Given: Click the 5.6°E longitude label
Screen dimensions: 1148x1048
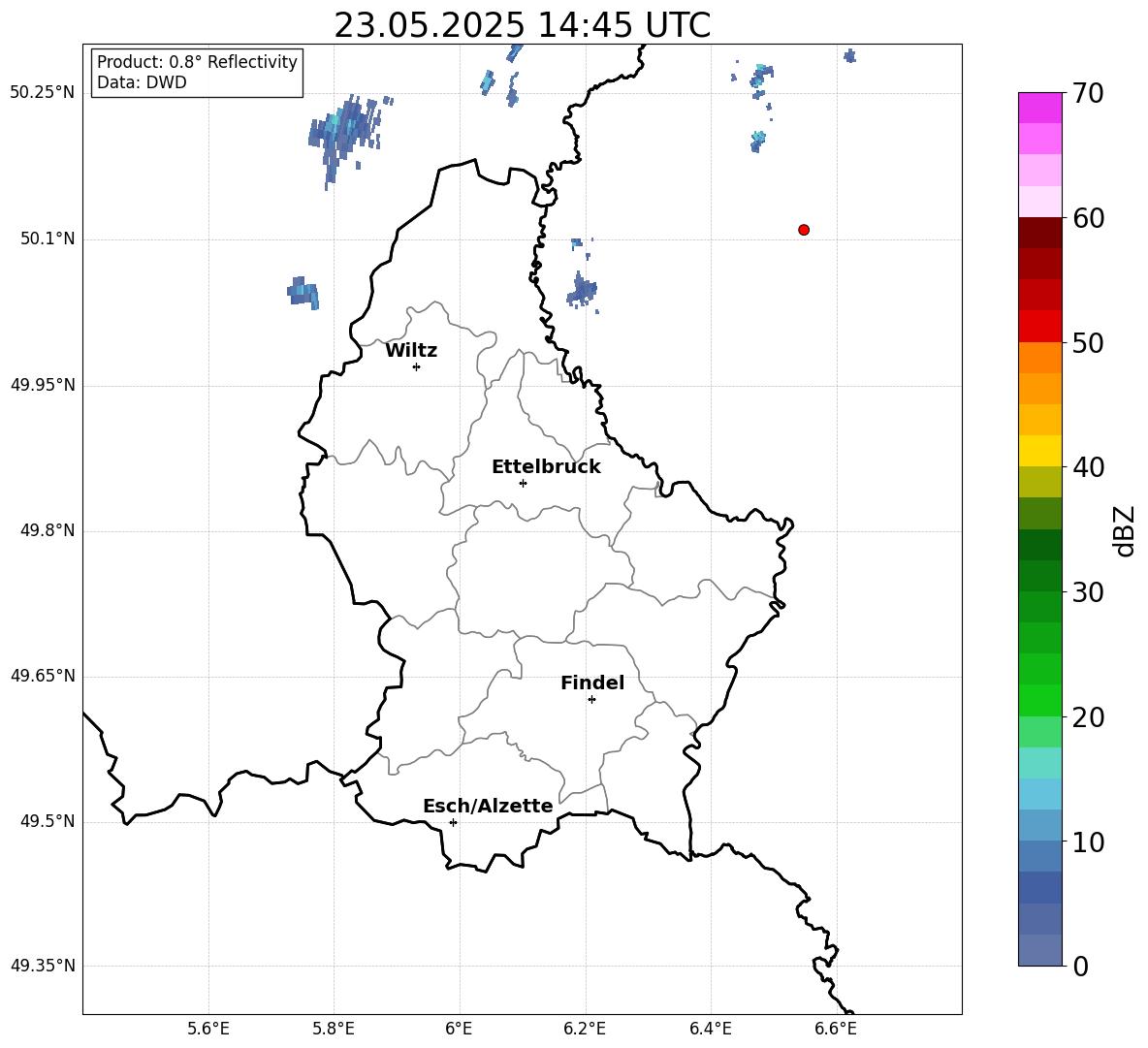Looking at the screenshot, I should tap(208, 1029).
